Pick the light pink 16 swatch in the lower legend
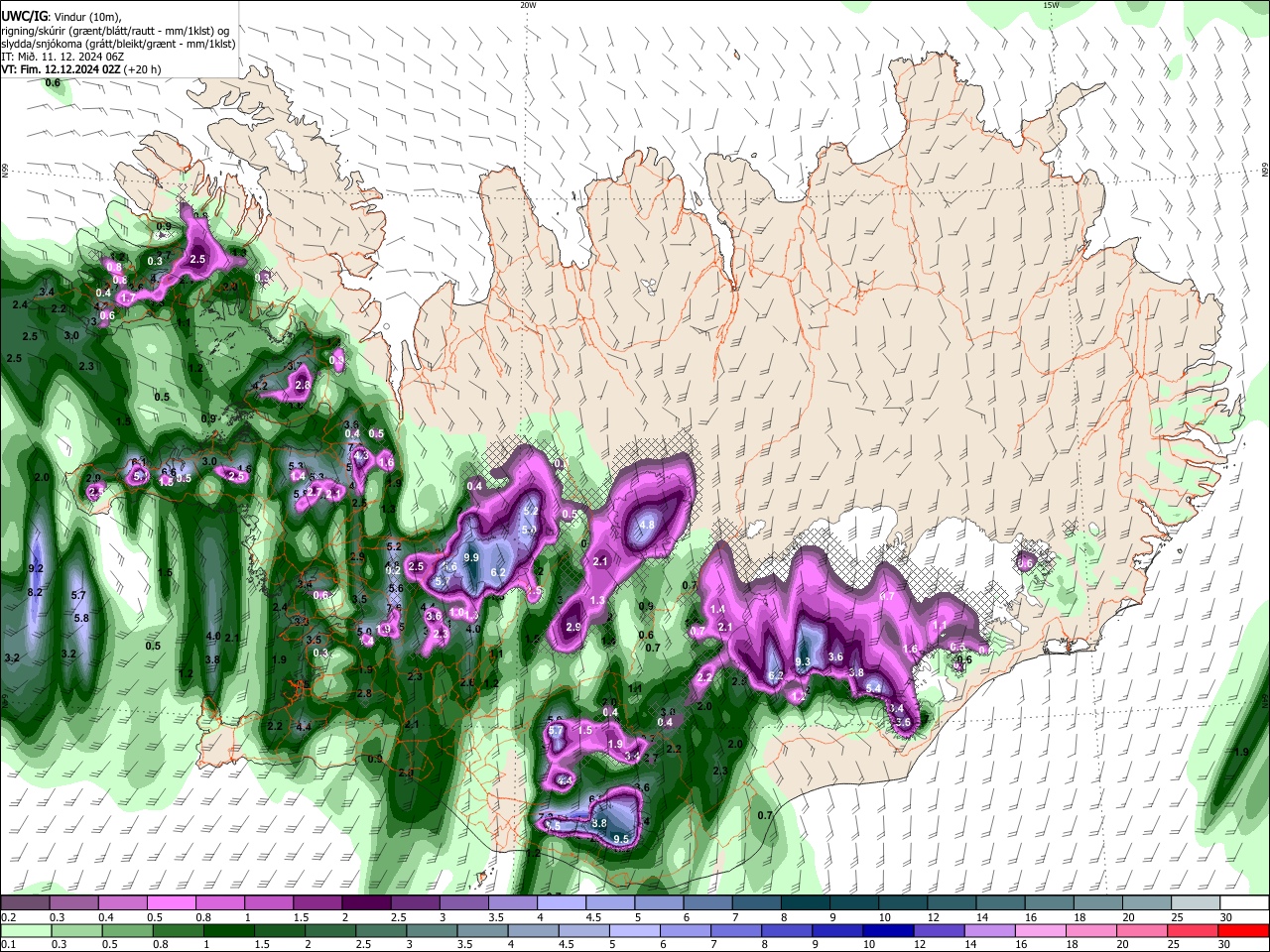The width and height of the screenshot is (1270, 952). [x=1040, y=930]
